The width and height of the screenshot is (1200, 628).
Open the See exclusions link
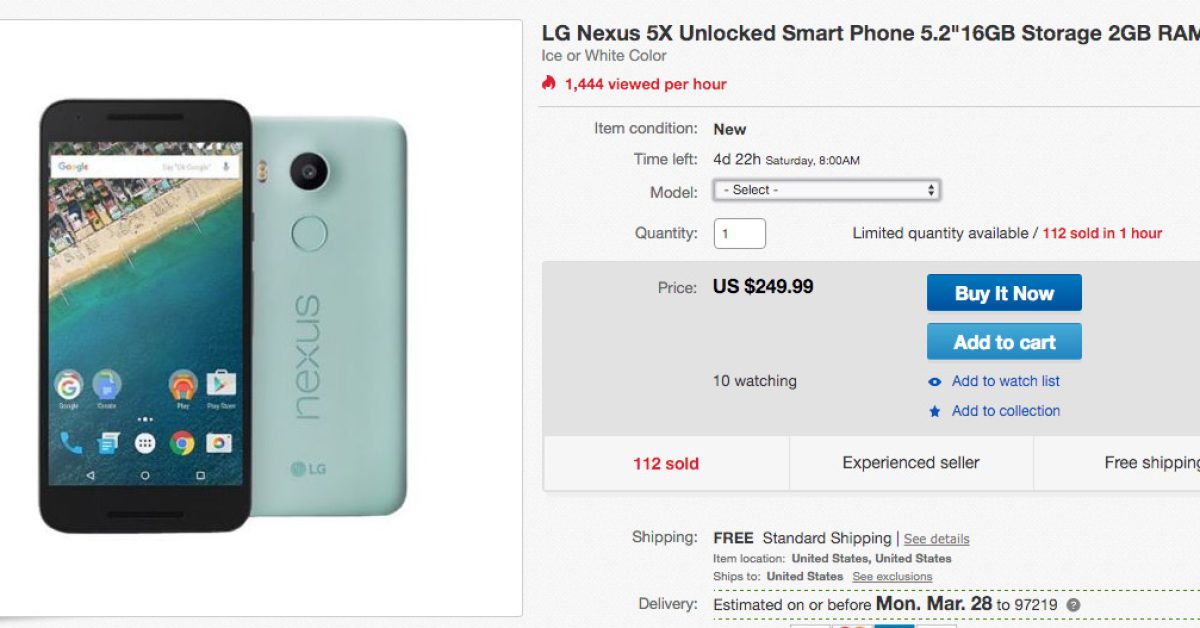tap(892, 577)
